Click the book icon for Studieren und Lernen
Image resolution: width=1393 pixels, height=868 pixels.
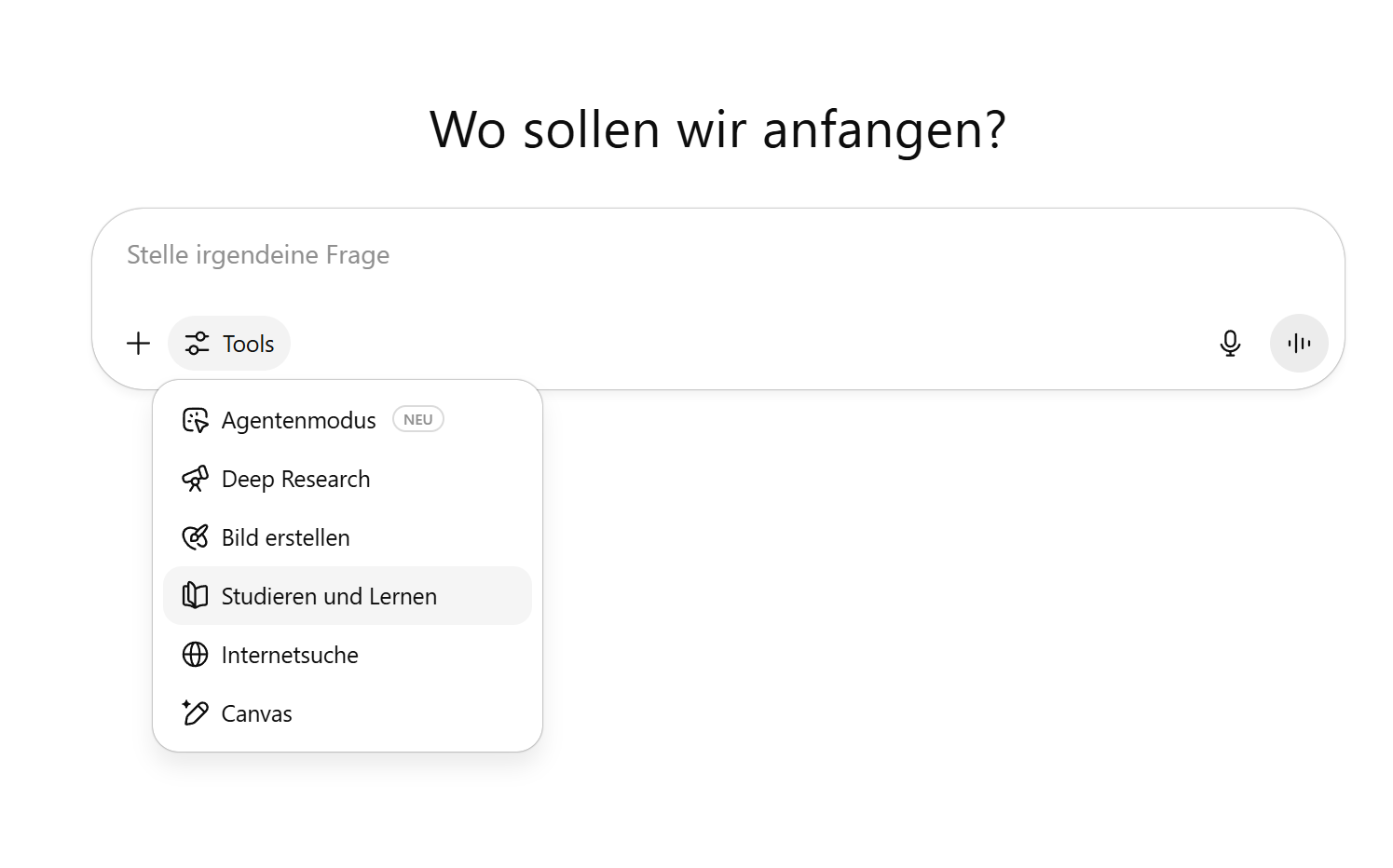pos(195,596)
